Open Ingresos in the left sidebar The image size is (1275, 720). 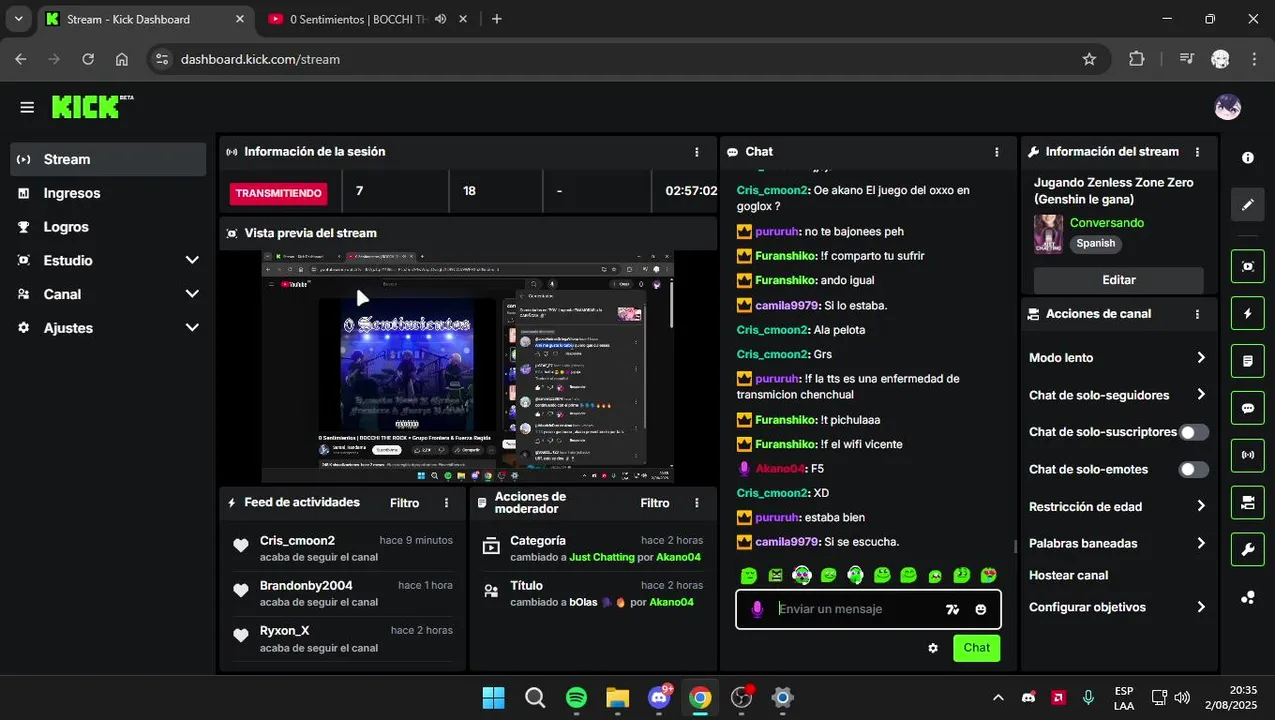(108, 193)
